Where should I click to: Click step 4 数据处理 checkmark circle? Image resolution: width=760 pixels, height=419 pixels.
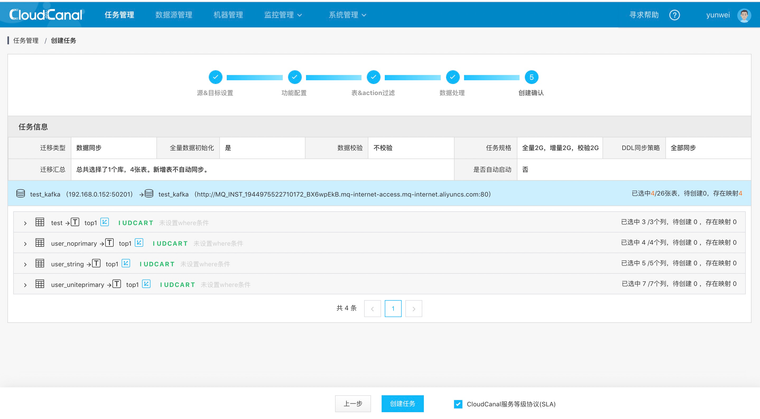tap(453, 77)
